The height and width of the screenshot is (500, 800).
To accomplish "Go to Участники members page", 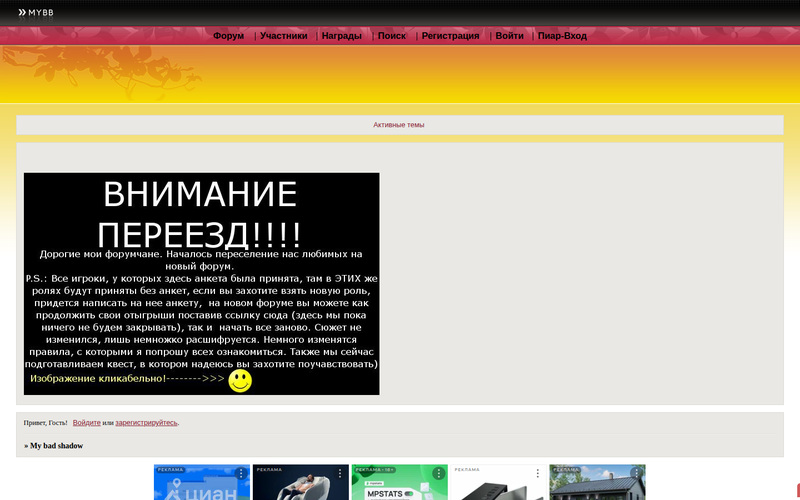I will click(x=283, y=36).
